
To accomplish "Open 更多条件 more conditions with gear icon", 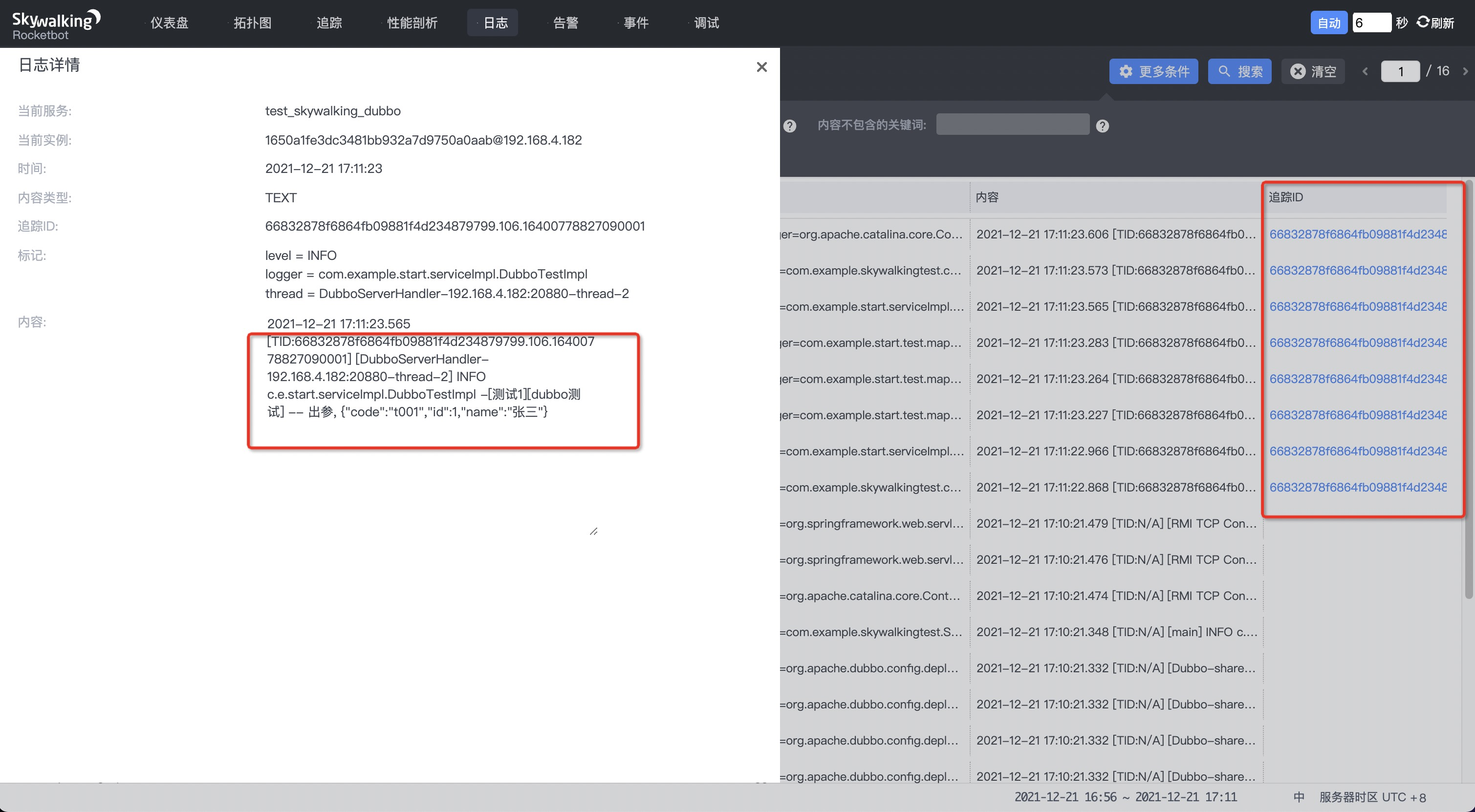I will (x=1153, y=71).
